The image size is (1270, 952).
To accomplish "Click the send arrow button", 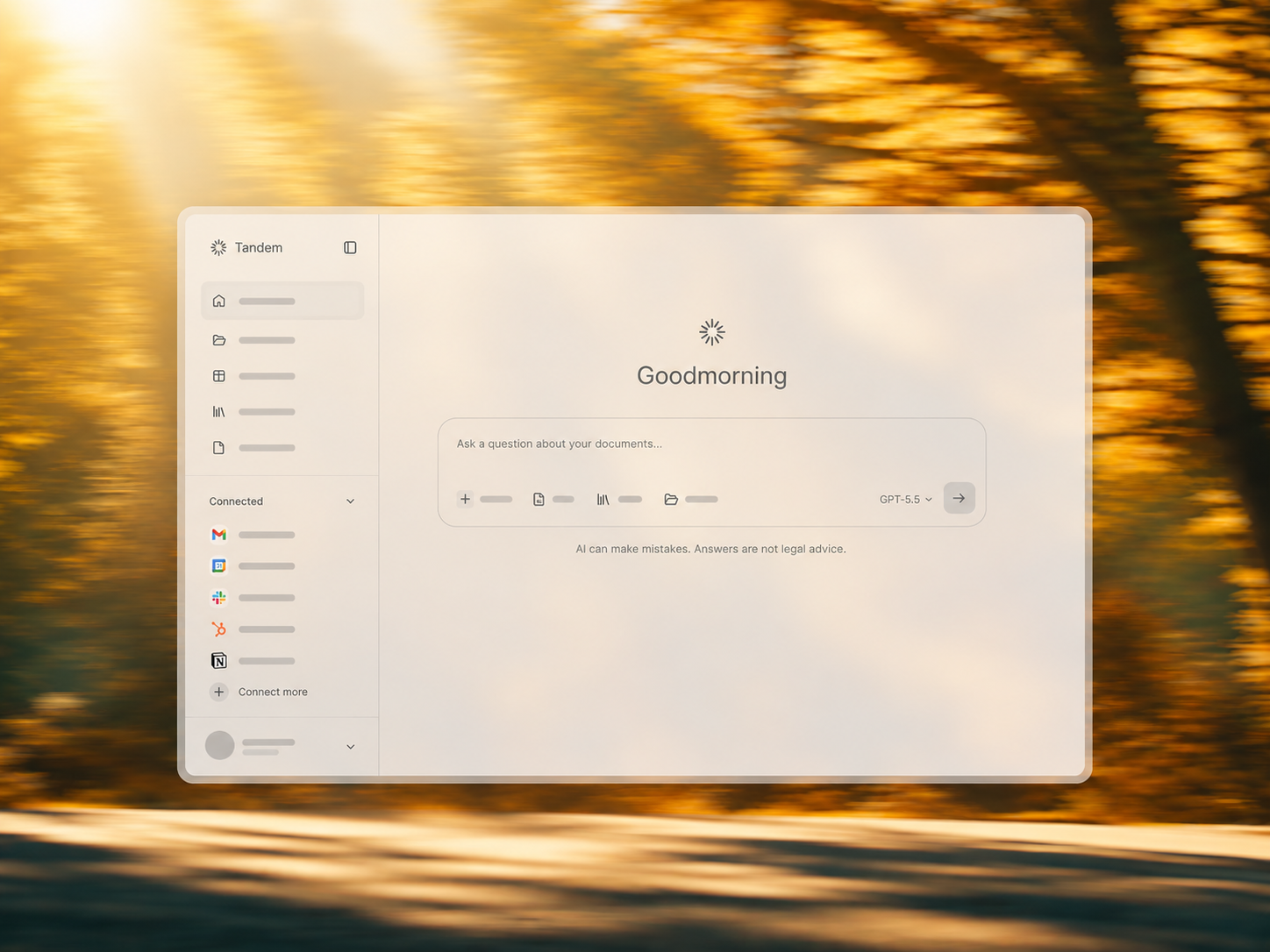I will [960, 498].
